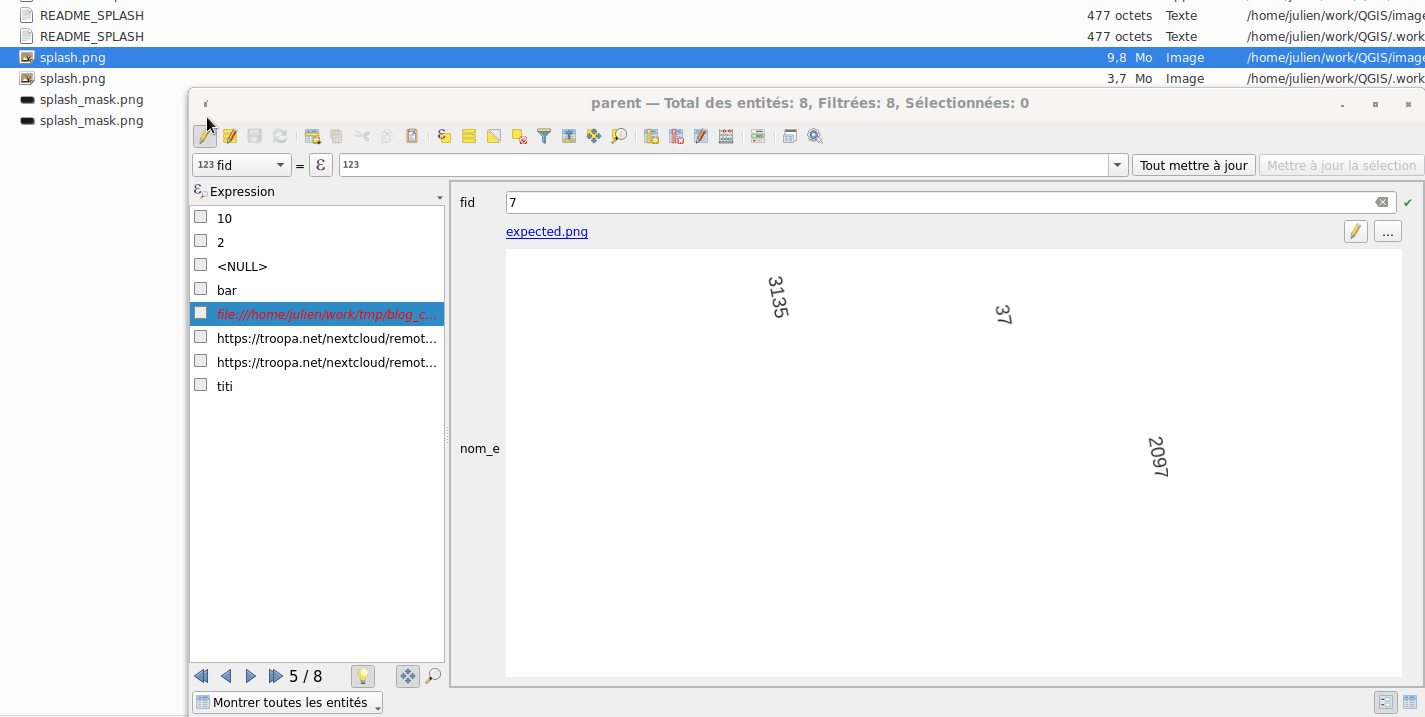This screenshot has width=1425, height=717.
Task: Check the box beside the titi entity
Action: tap(201, 385)
